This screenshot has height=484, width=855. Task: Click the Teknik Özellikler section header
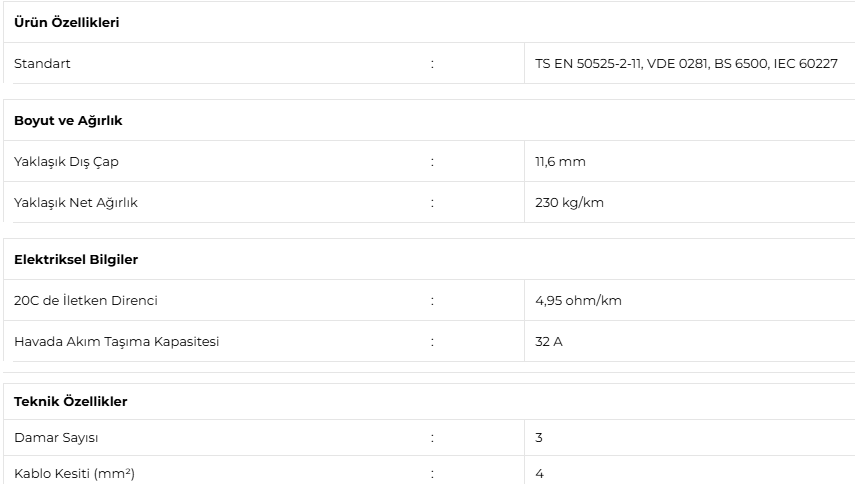click(70, 401)
